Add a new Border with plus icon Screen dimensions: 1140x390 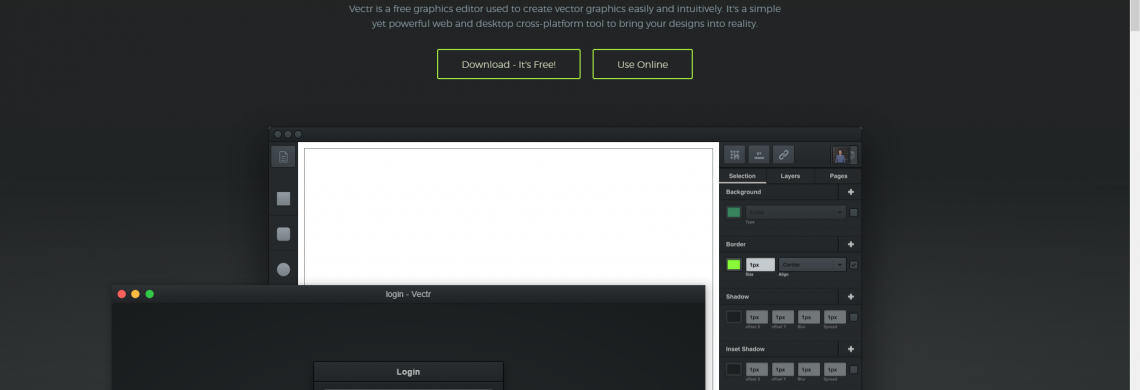851,244
